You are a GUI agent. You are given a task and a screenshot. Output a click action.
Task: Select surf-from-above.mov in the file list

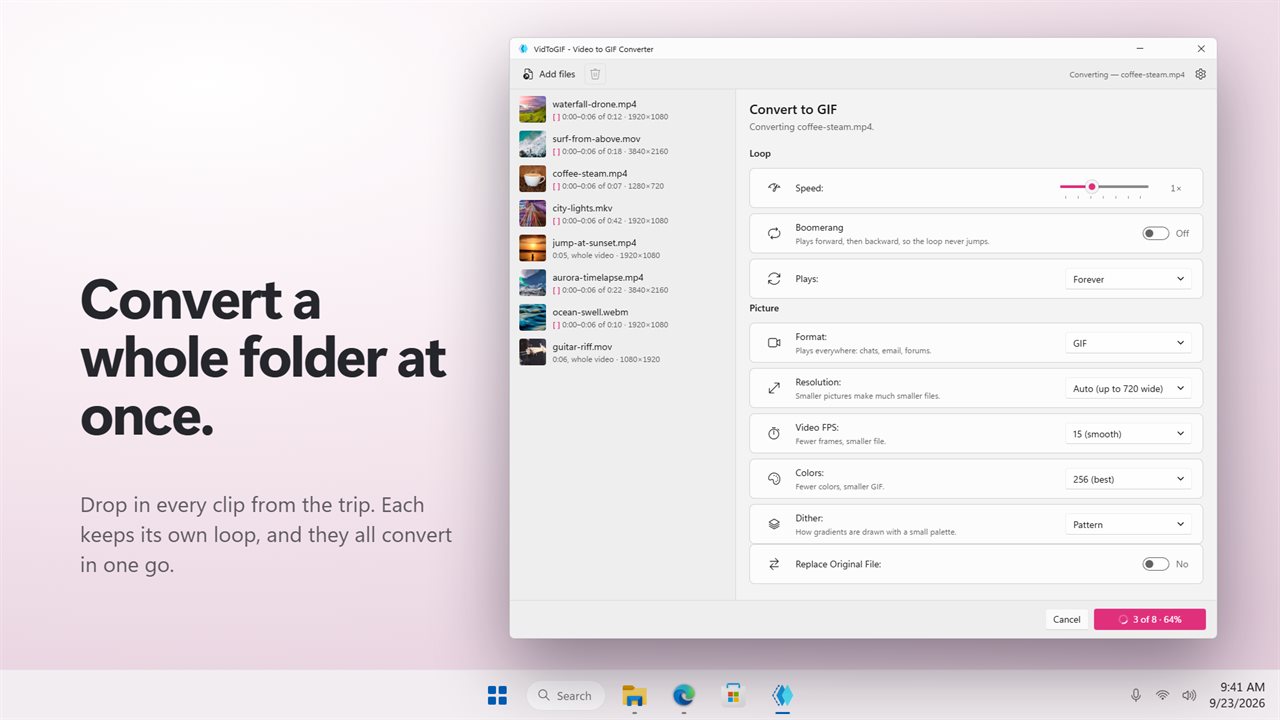[623, 144]
